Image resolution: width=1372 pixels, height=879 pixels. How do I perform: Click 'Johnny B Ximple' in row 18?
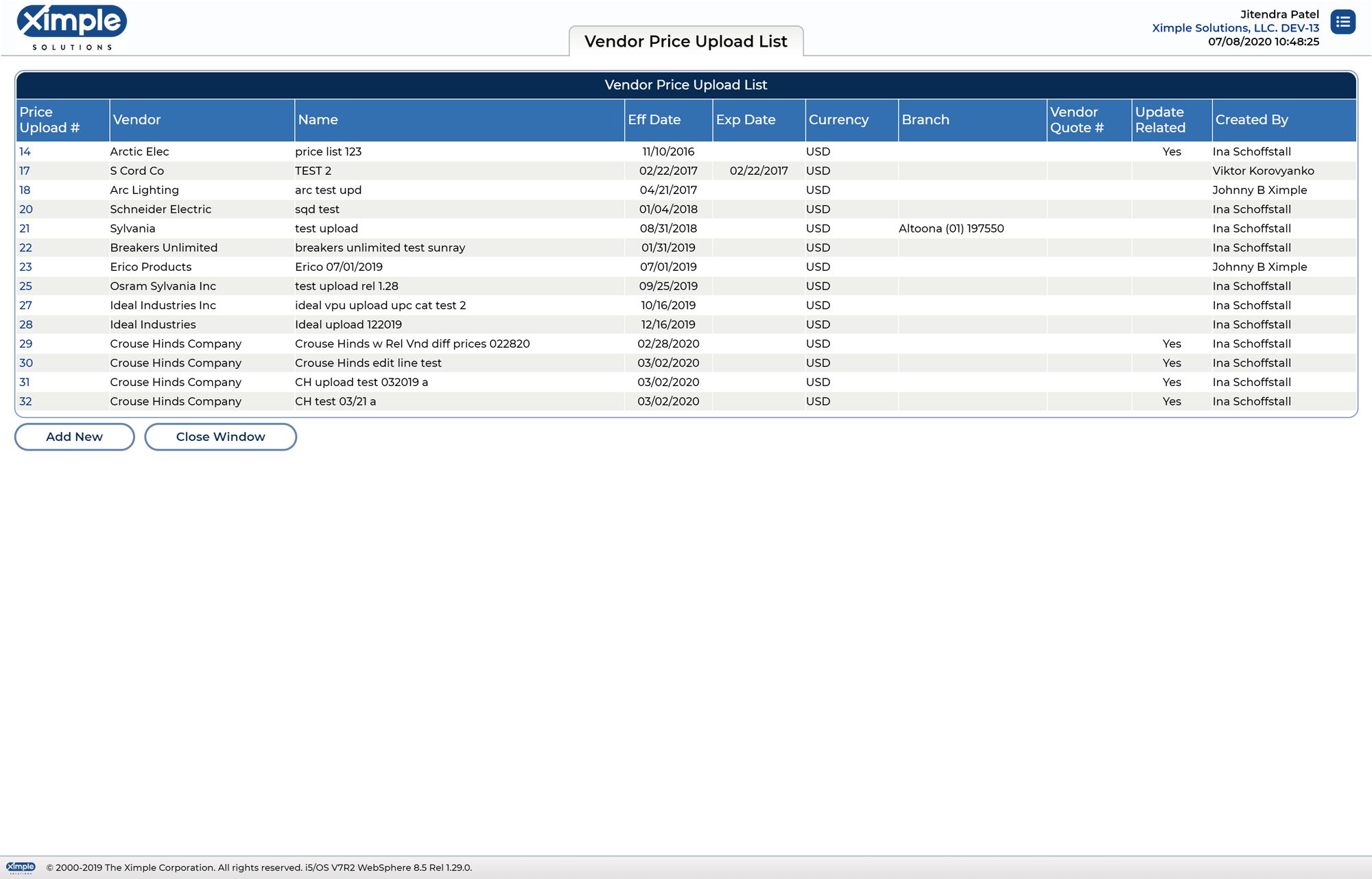tap(1259, 190)
